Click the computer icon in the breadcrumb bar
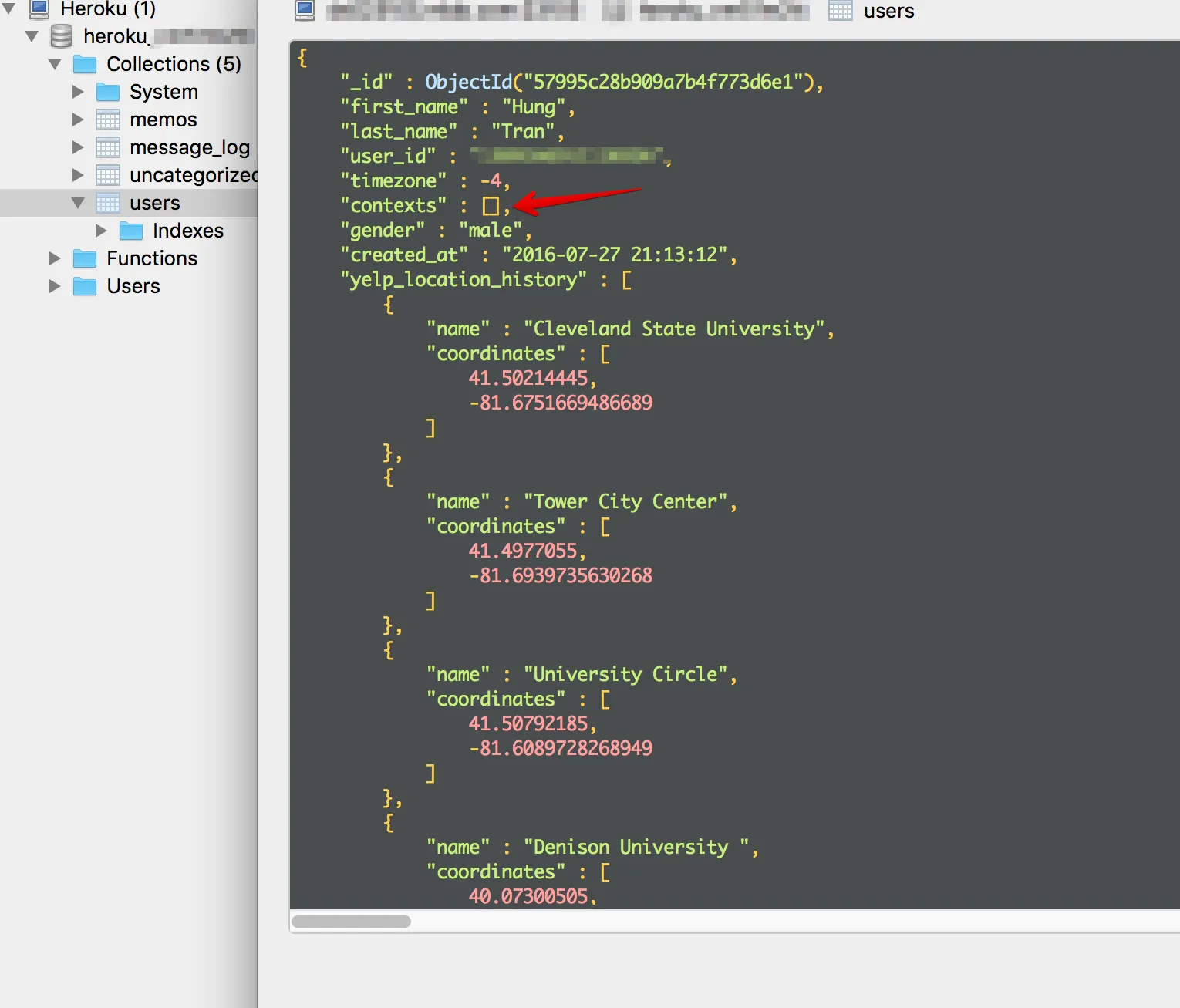This screenshot has width=1180, height=1008. point(305,10)
